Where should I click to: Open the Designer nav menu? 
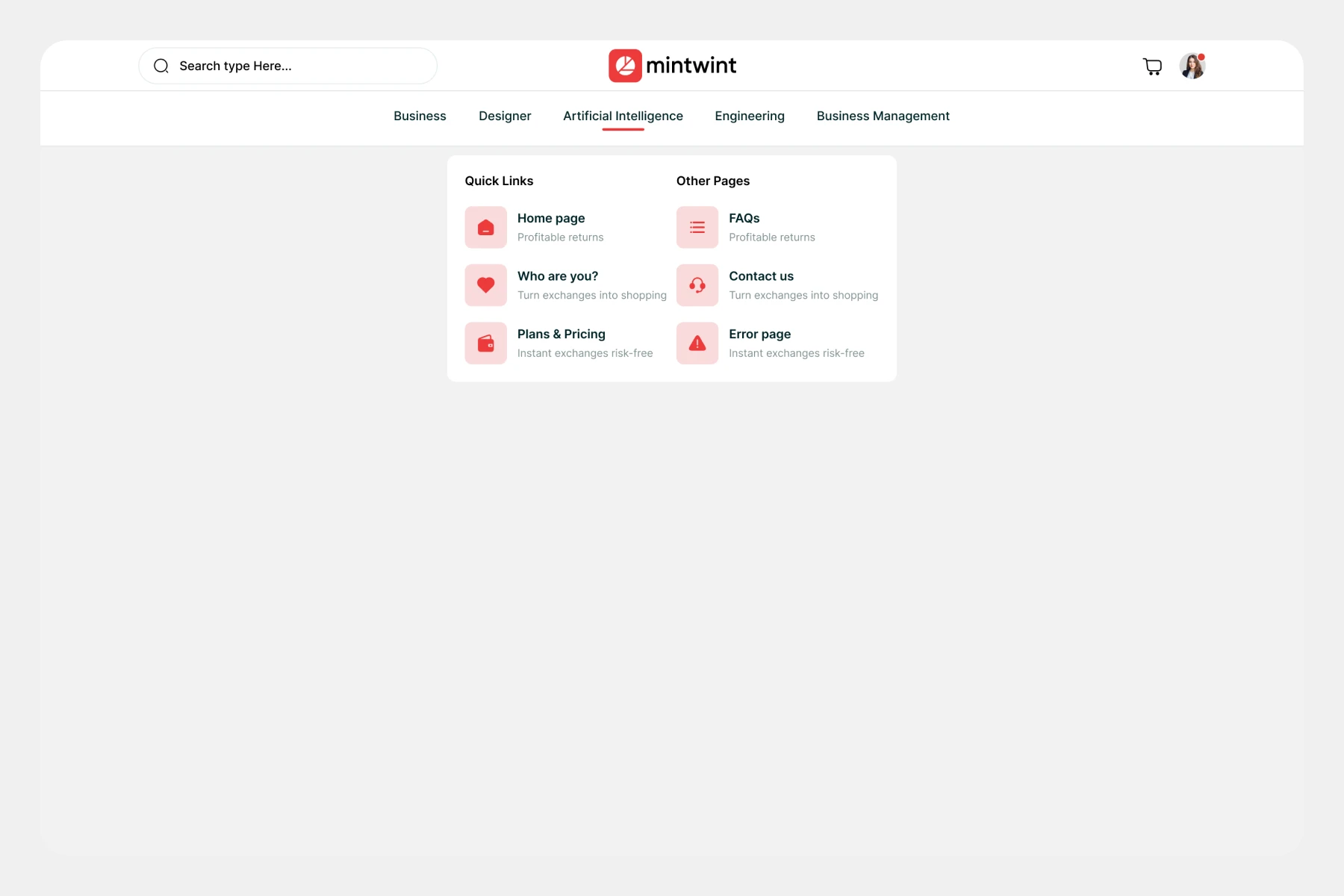point(505,116)
